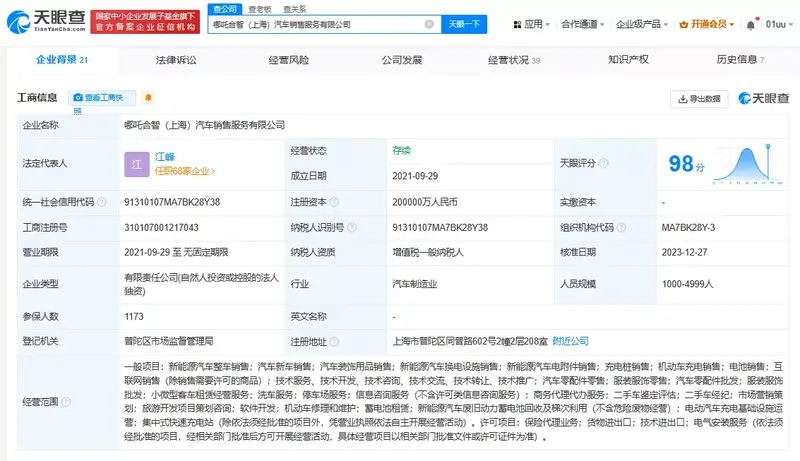The width and height of the screenshot is (800, 461).
Task: Open the 知识产权 tab
Action: (628, 61)
